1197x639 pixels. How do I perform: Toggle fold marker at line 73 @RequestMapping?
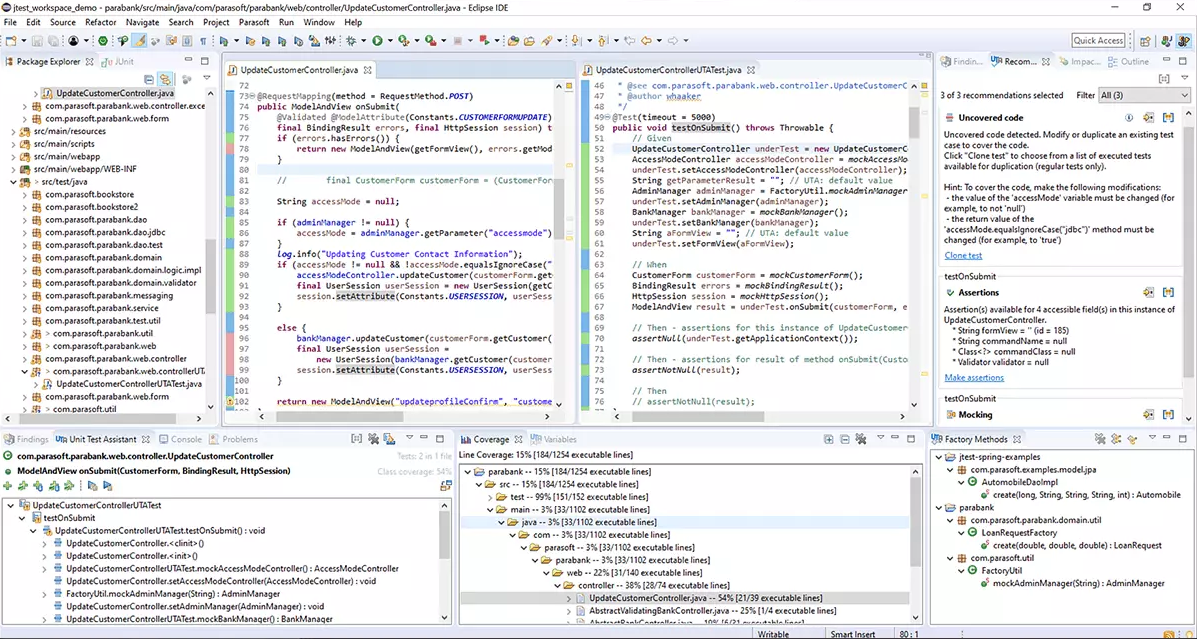coord(253,97)
